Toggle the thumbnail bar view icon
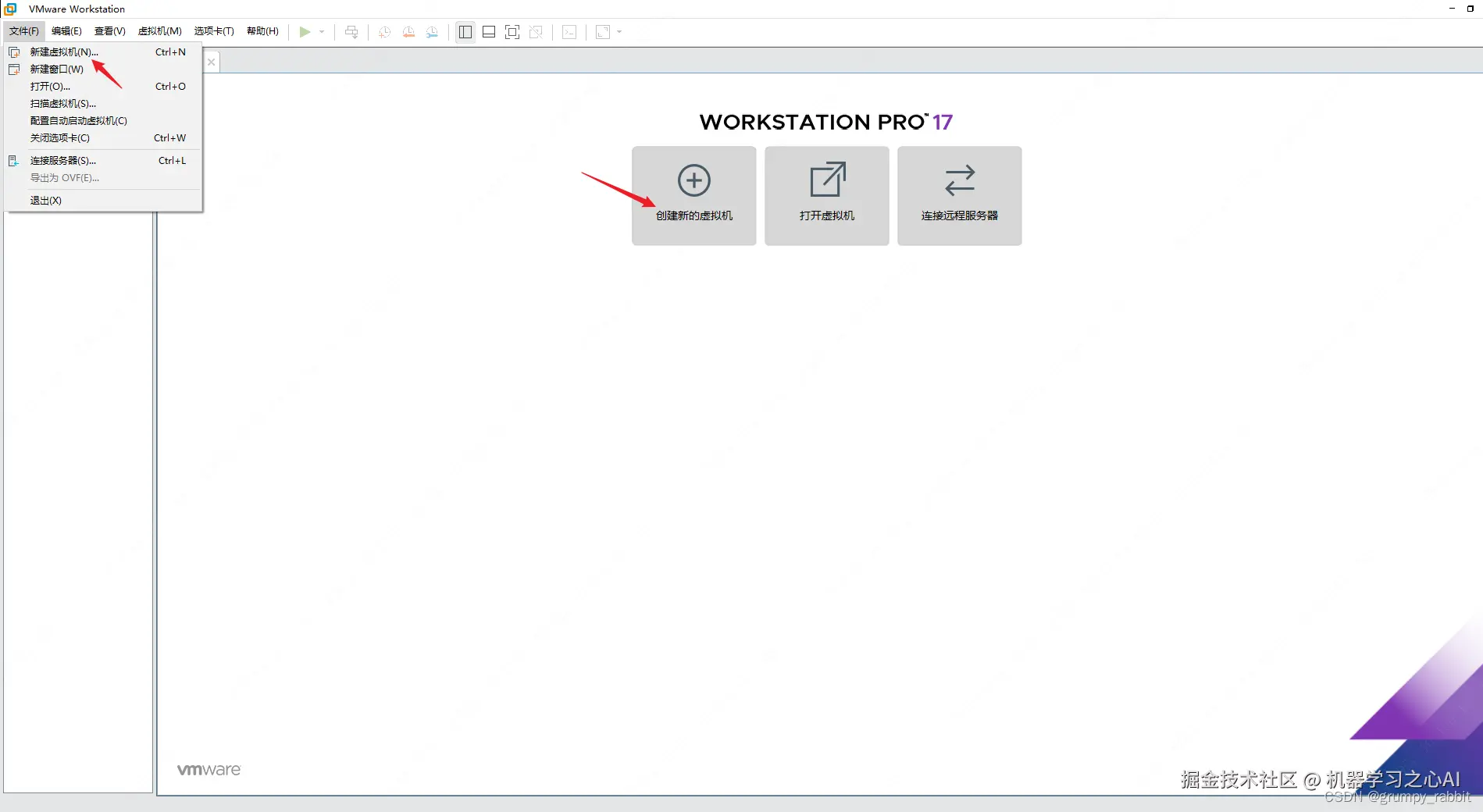Image resolution: width=1483 pixels, height=812 pixels. pos(489,32)
